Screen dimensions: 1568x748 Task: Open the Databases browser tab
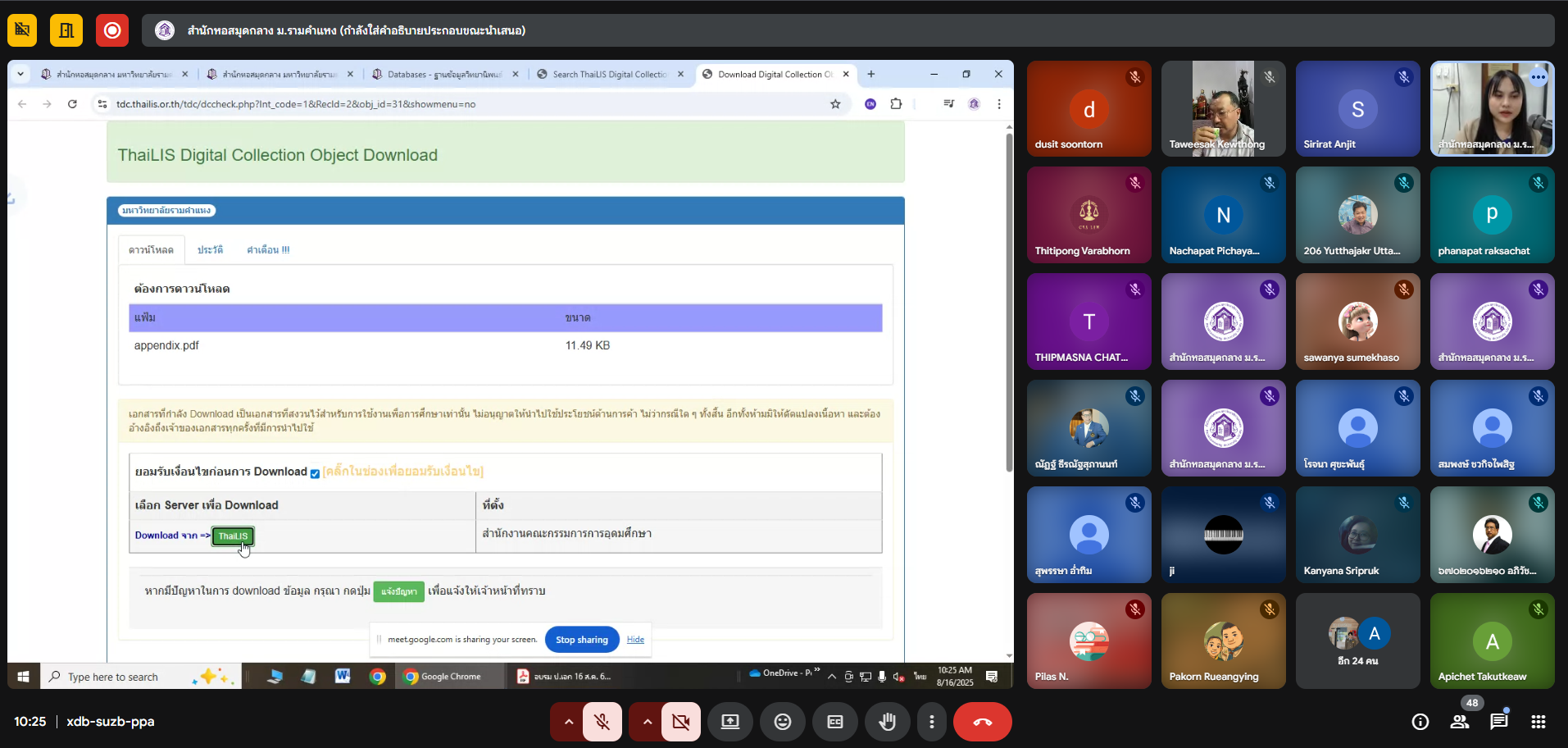(x=444, y=74)
